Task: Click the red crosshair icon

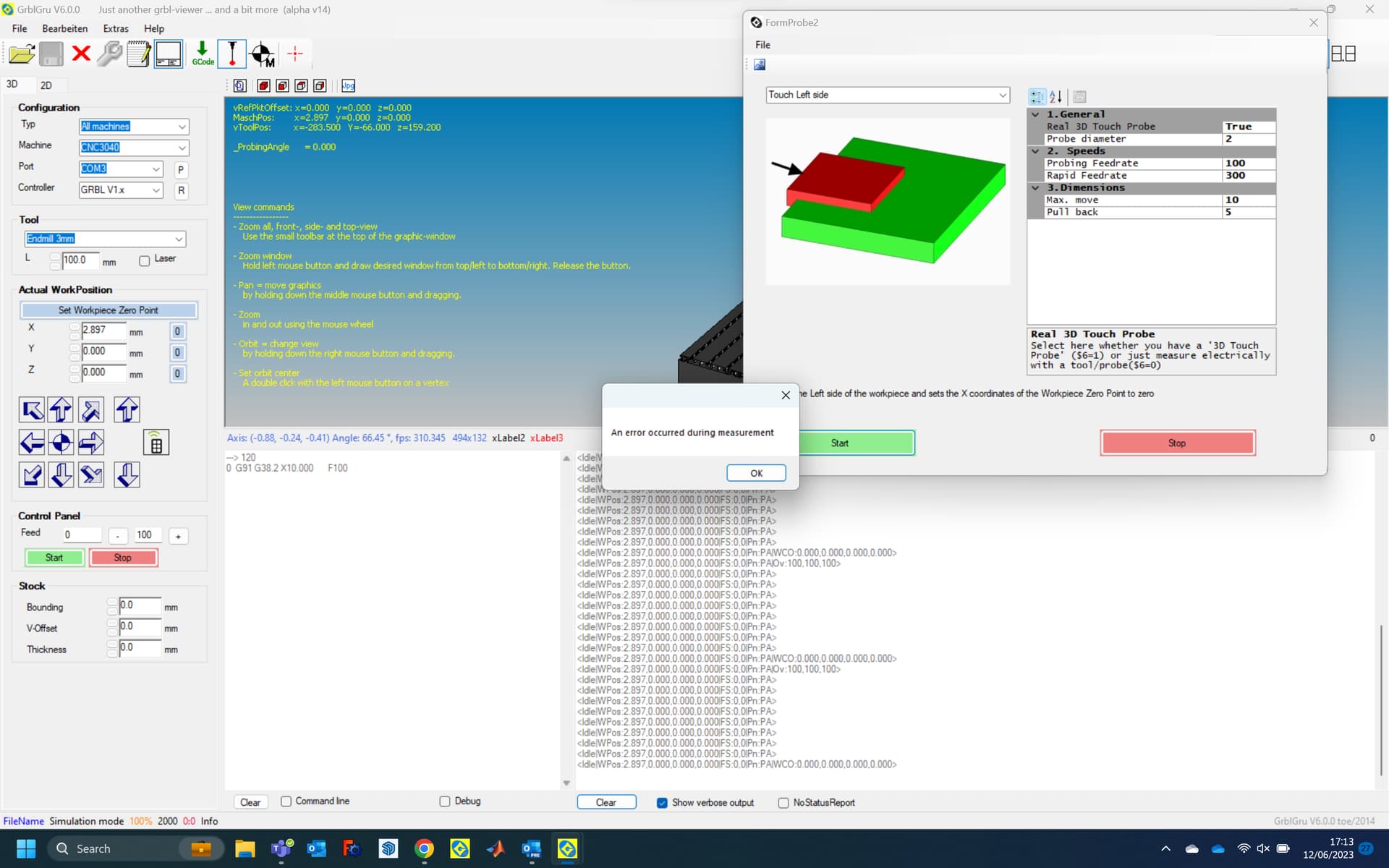Action: pyautogui.click(x=294, y=54)
